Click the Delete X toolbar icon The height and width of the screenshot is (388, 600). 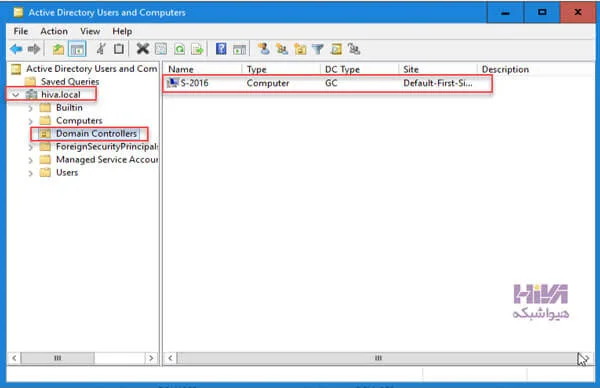[x=143, y=49]
